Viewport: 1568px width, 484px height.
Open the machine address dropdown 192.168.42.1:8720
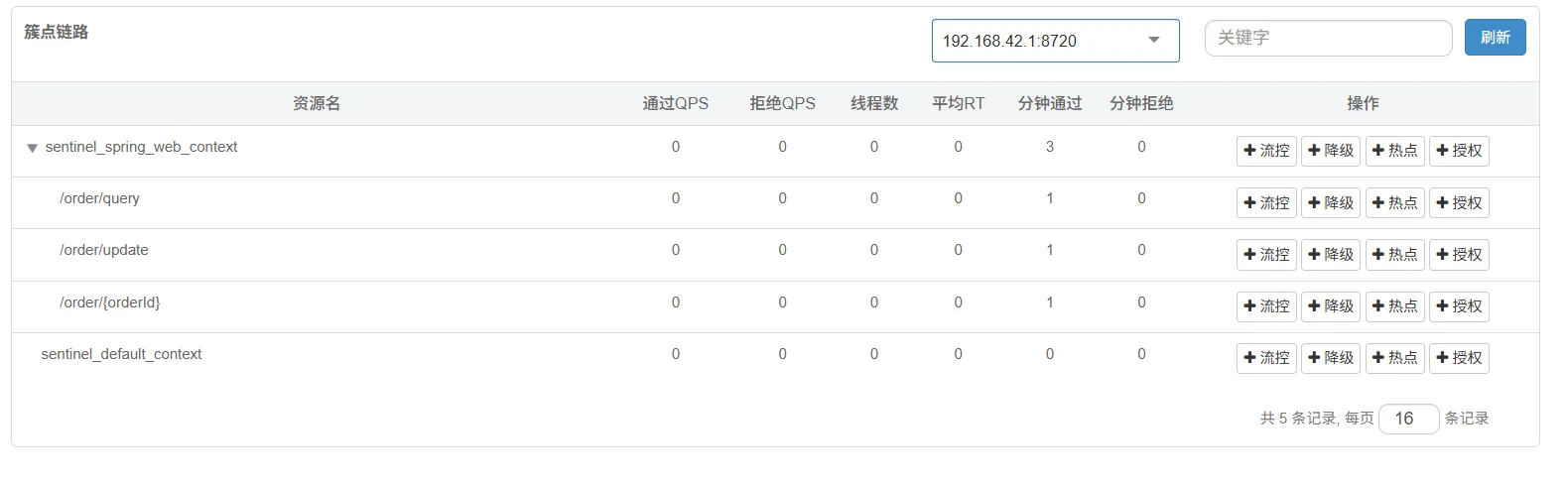pos(1054,41)
